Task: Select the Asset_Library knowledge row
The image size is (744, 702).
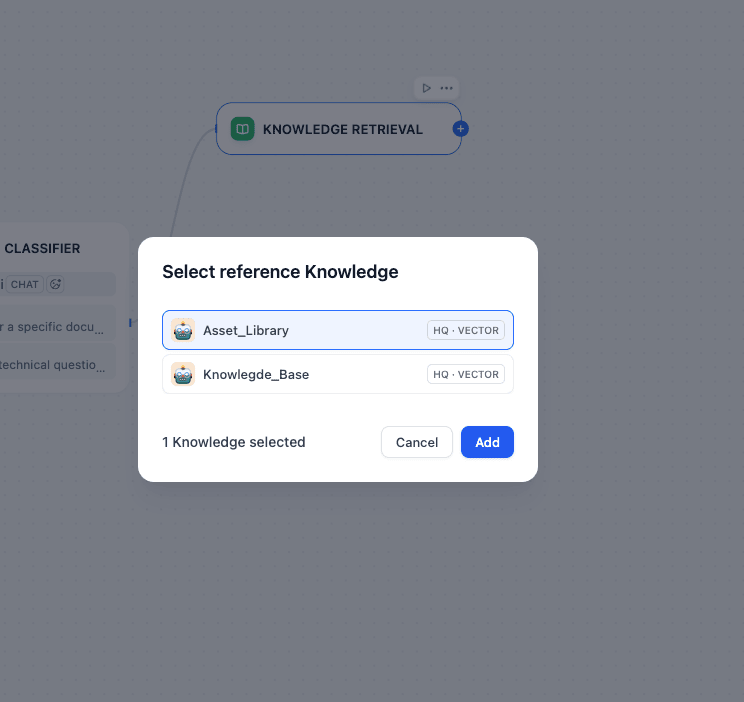Action: coord(337,330)
